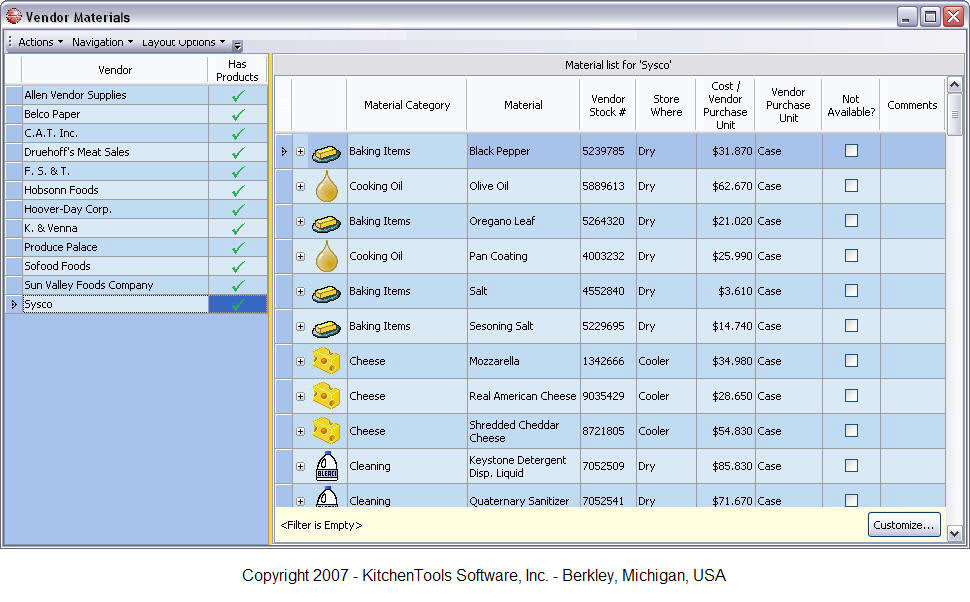Tick Not Available for Oregano Leaf

pos(851,220)
